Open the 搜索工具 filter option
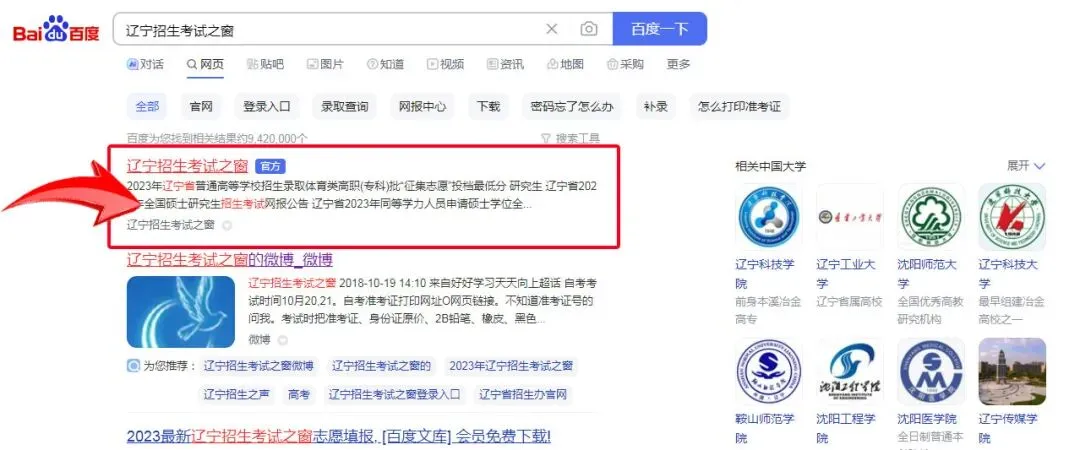 [x=571, y=139]
